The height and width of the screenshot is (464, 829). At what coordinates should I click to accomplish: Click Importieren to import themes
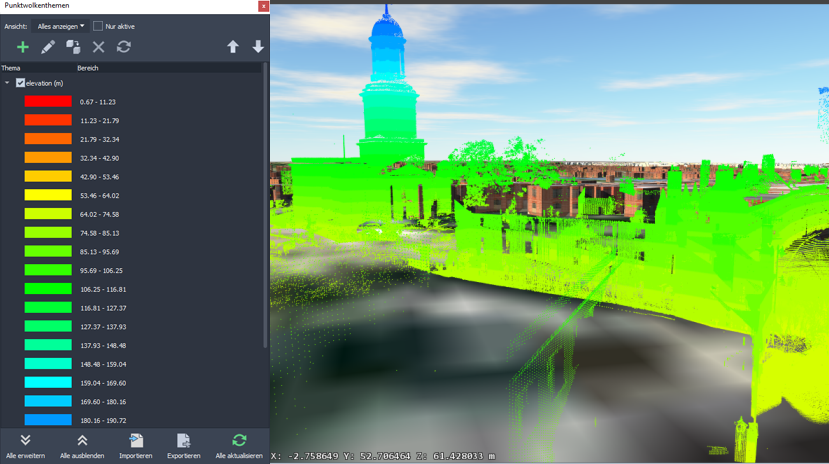coord(136,446)
